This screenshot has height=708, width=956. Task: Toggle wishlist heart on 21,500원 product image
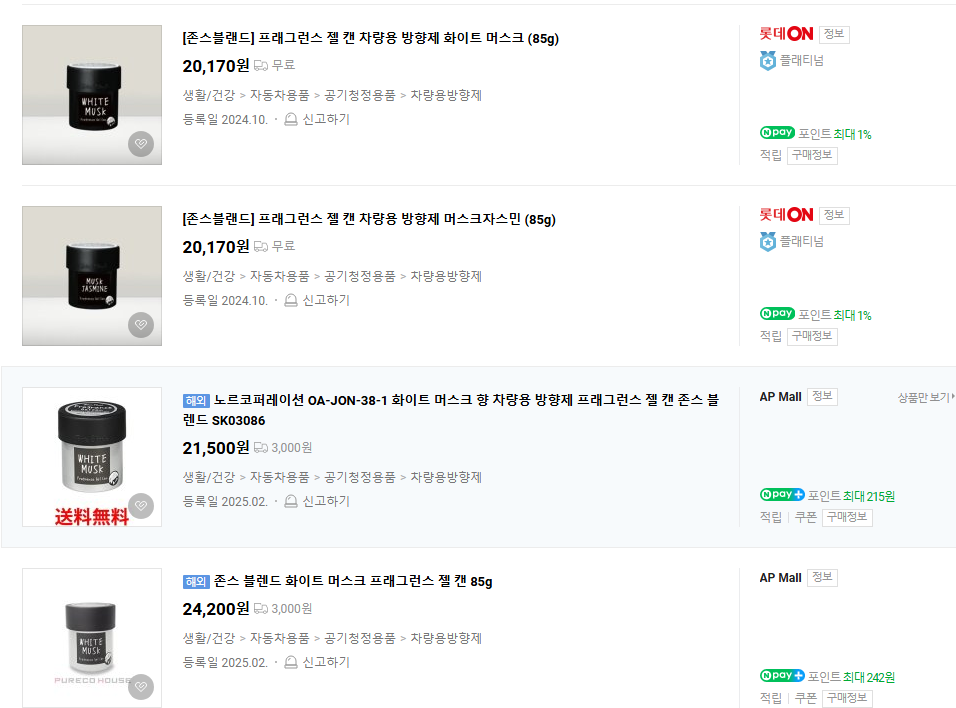click(141, 506)
